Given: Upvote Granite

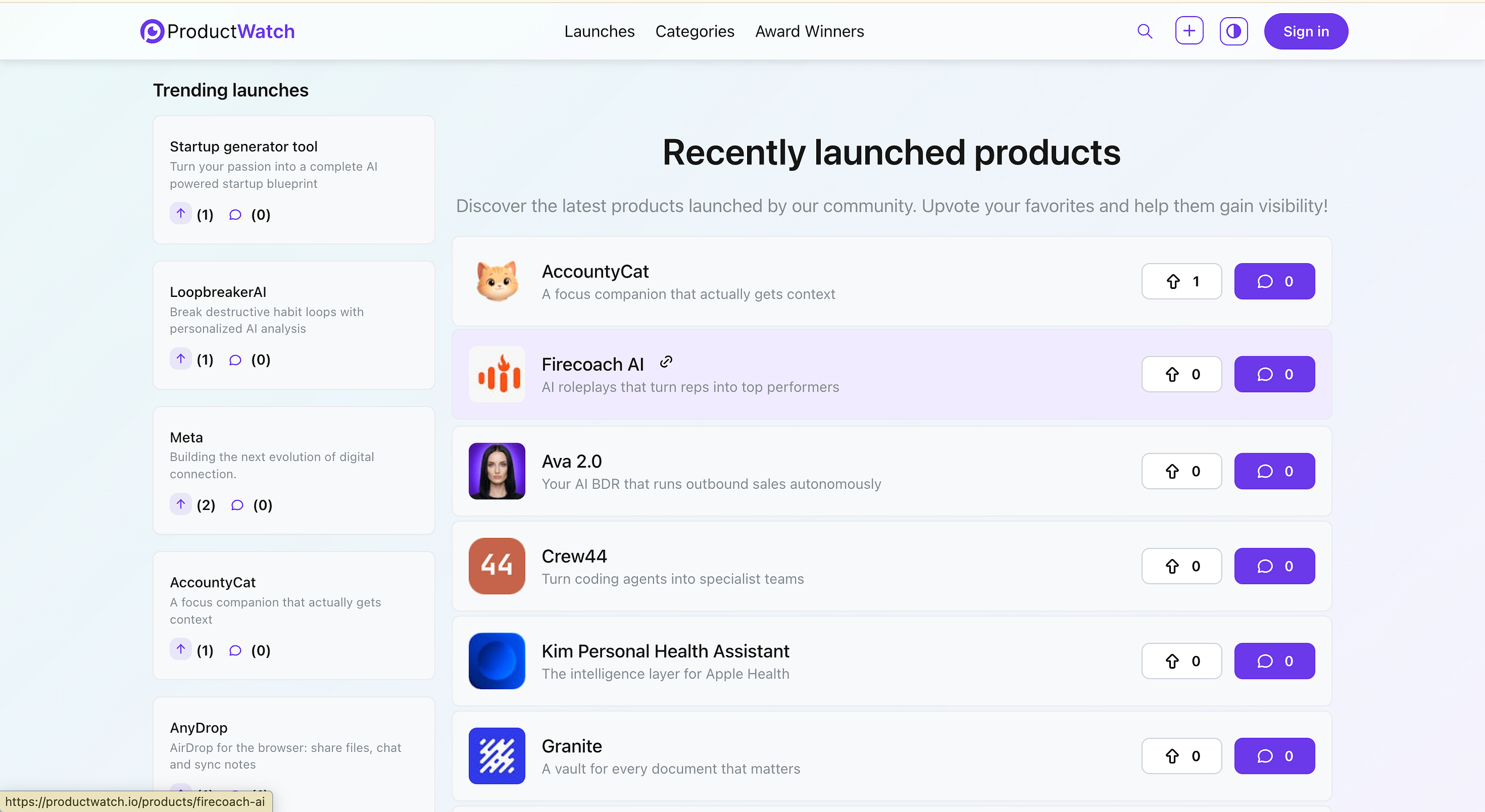Looking at the screenshot, I should pyautogui.click(x=1182, y=755).
